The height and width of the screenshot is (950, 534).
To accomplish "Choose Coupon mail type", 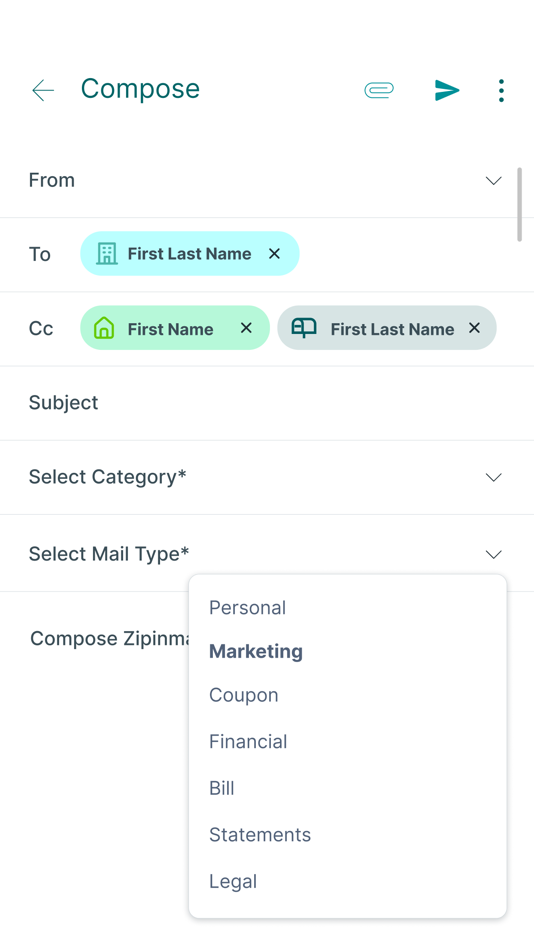I will pos(244,695).
